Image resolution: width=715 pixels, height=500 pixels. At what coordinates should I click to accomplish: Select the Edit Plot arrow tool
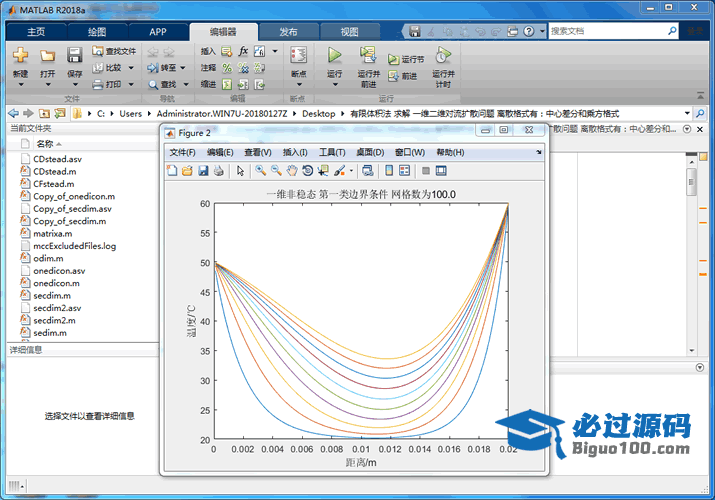(x=240, y=171)
